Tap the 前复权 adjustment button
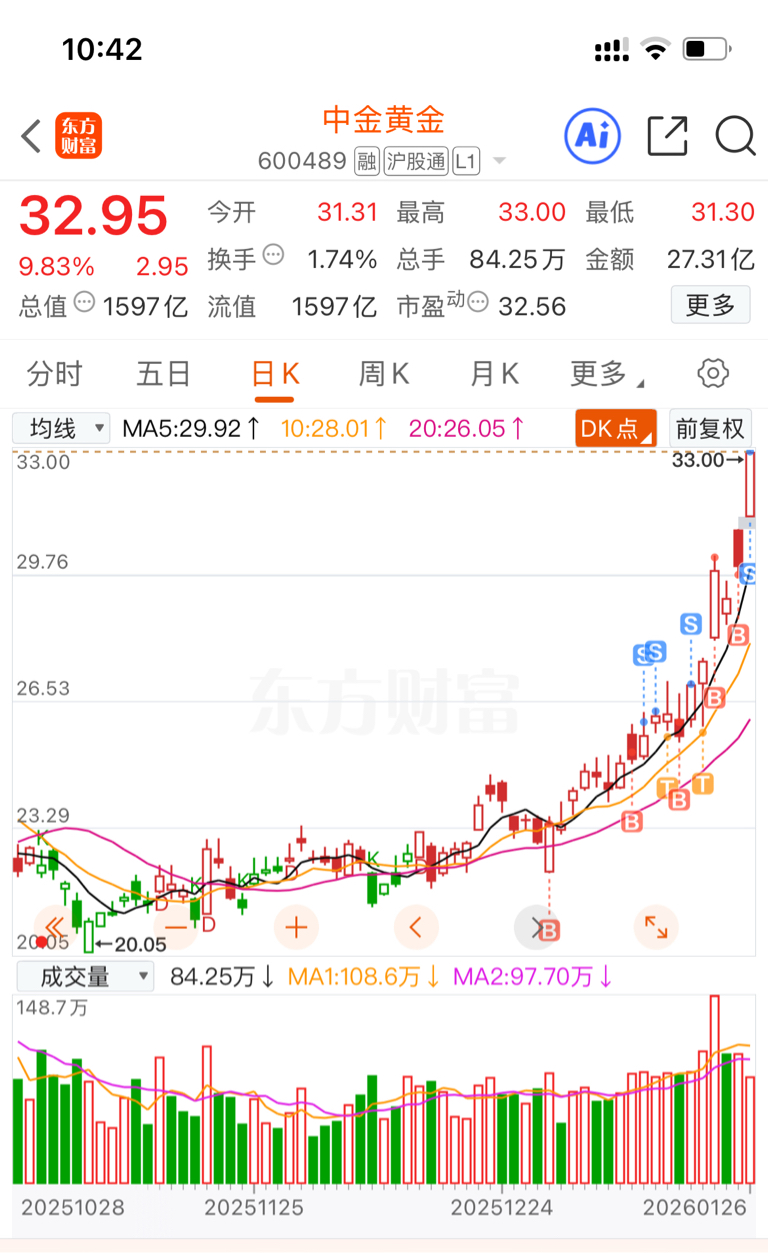 710,429
